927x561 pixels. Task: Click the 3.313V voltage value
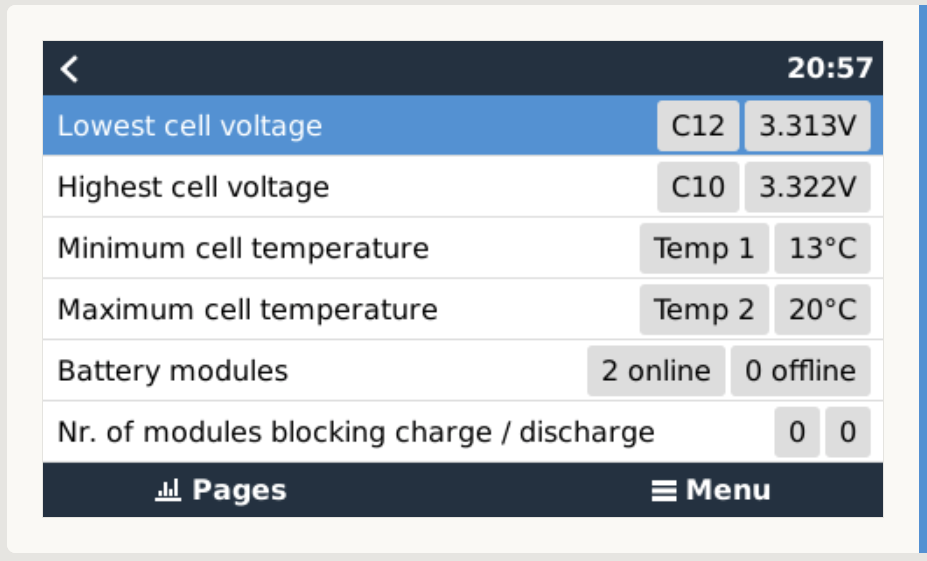(x=807, y=126)
